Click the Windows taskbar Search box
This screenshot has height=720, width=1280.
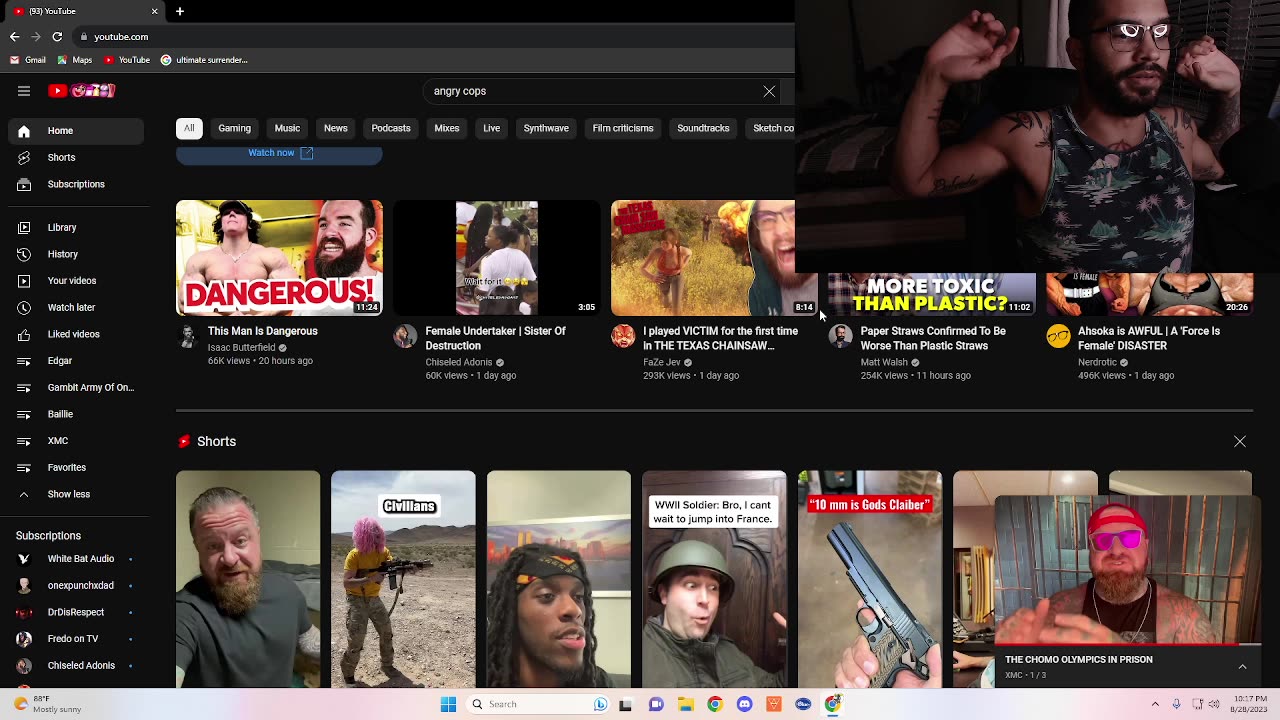pyautogui.click(x=539, y=704)
